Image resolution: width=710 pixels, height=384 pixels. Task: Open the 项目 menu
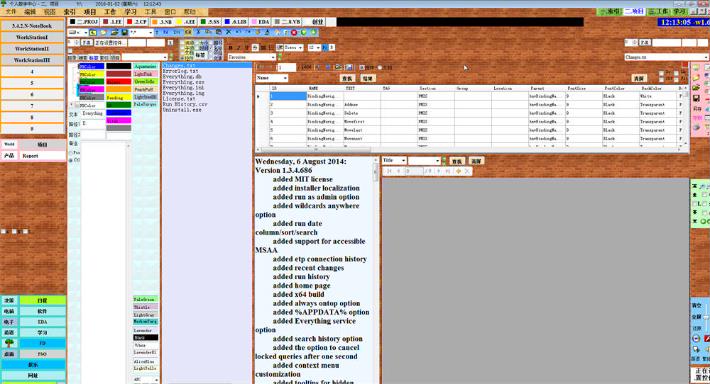coord(90,12)
